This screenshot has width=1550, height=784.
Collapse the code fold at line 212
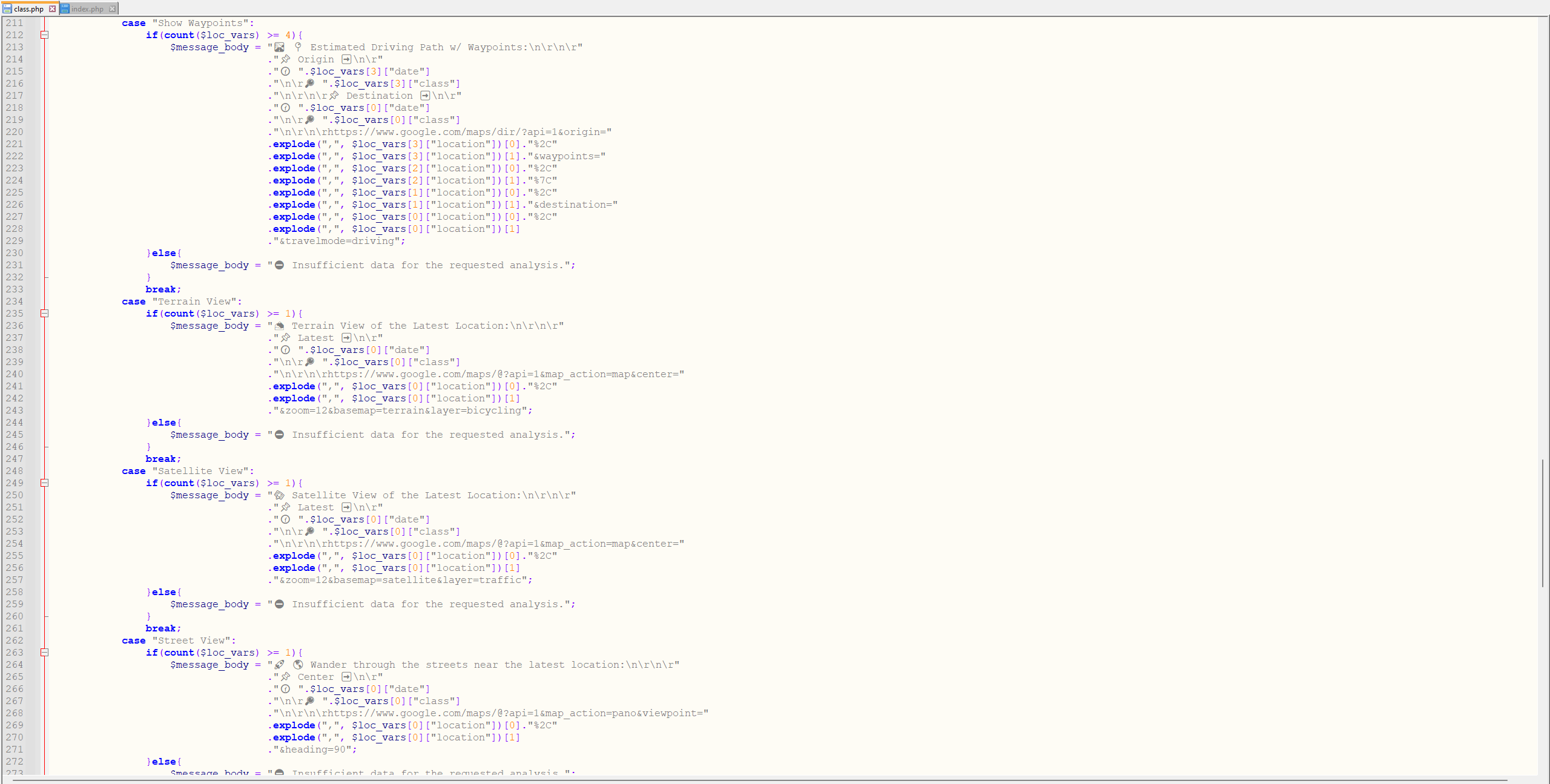click(x=44, y=35)
